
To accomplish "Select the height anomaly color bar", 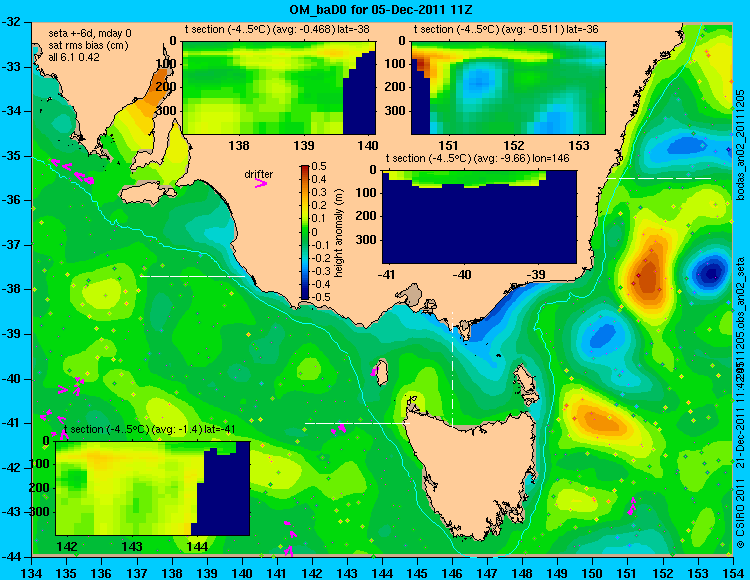I will [x=305, y=232].
